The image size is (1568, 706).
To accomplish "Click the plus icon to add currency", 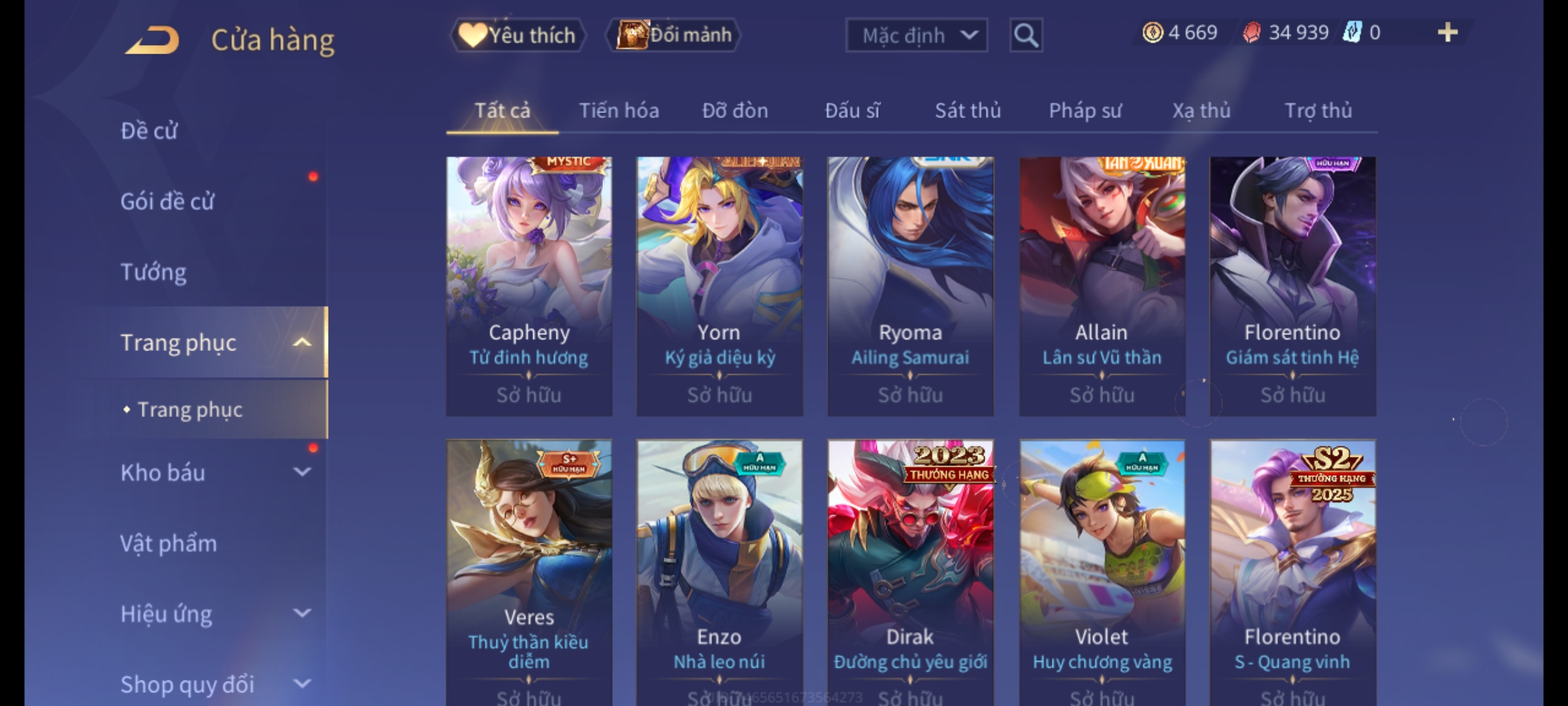I will pyautogui.click(x=1448, y=32).
